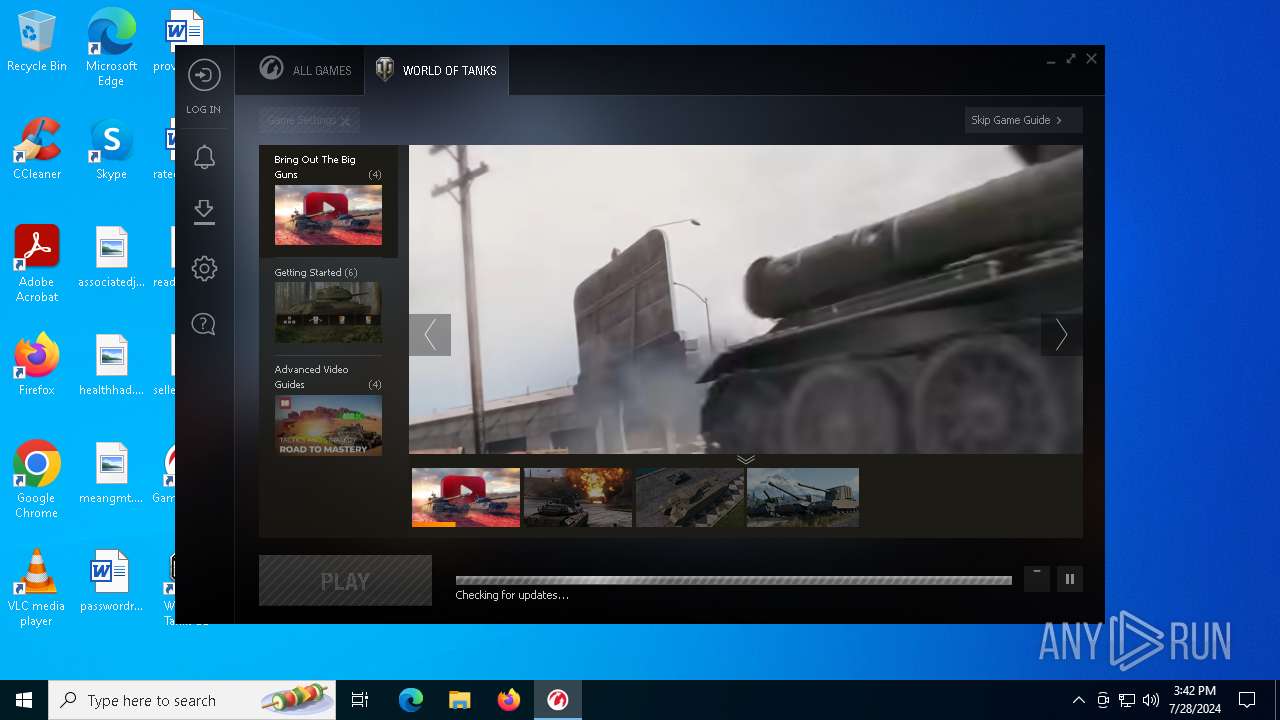Open the settings gear in sidebar
Image resolution: width=1280 pixels, height=720 pixels.
click(x=204, y=268)
